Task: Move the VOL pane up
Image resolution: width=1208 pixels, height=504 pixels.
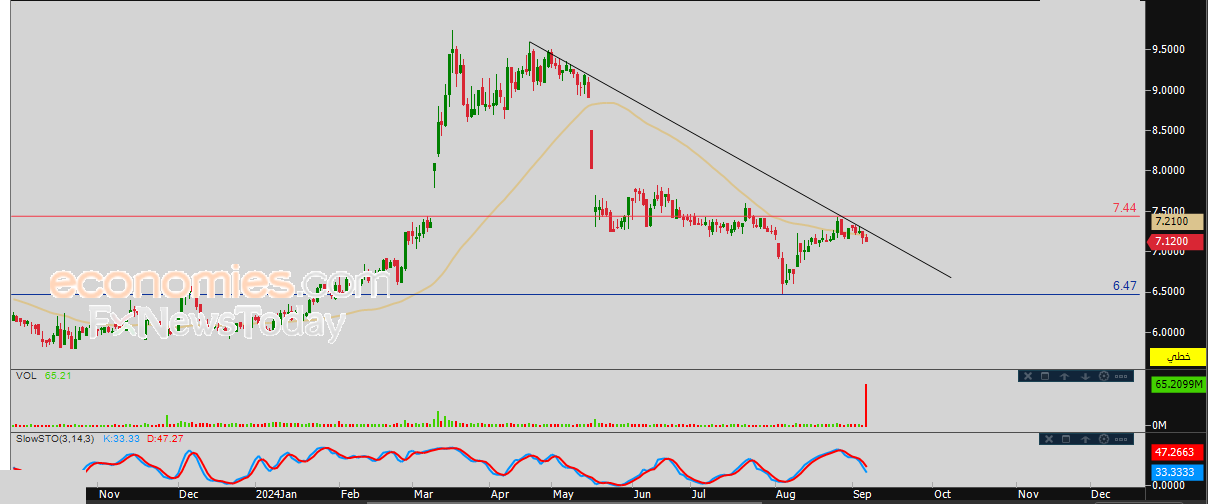Action: (x=1064, y=376)
